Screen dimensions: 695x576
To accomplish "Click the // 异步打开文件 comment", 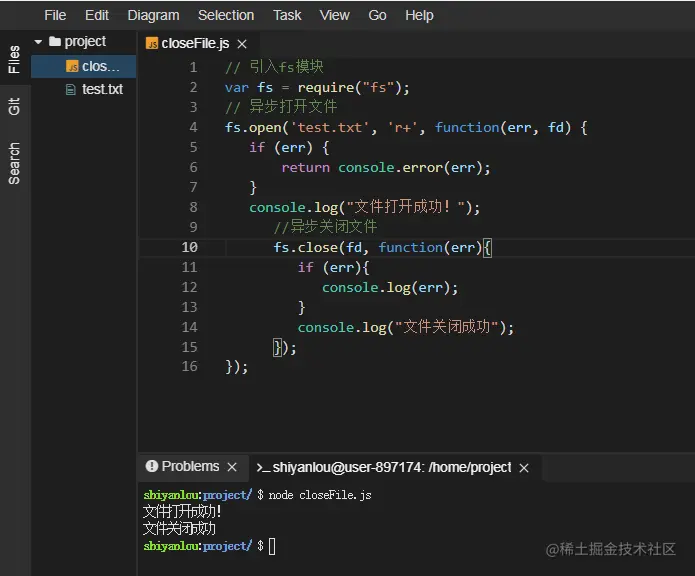I will pos(281,107).
